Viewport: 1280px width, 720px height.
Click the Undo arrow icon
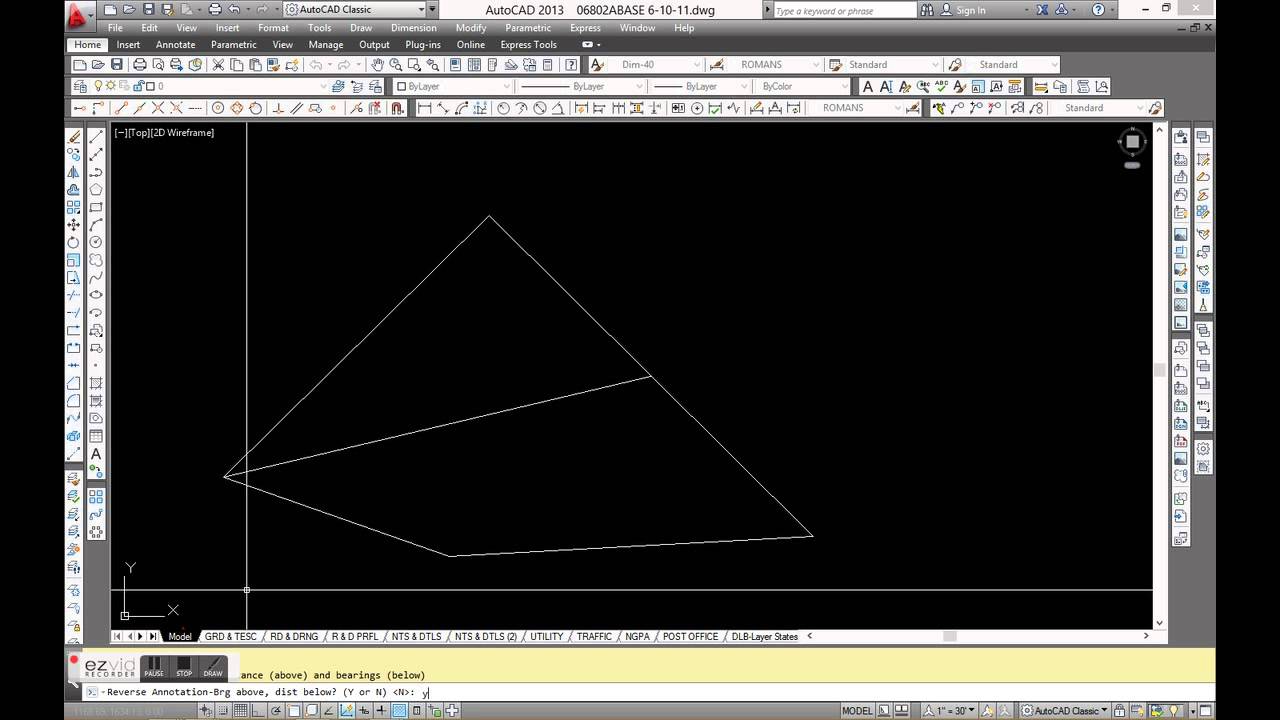pyautogui.click(x=316, y=65)
